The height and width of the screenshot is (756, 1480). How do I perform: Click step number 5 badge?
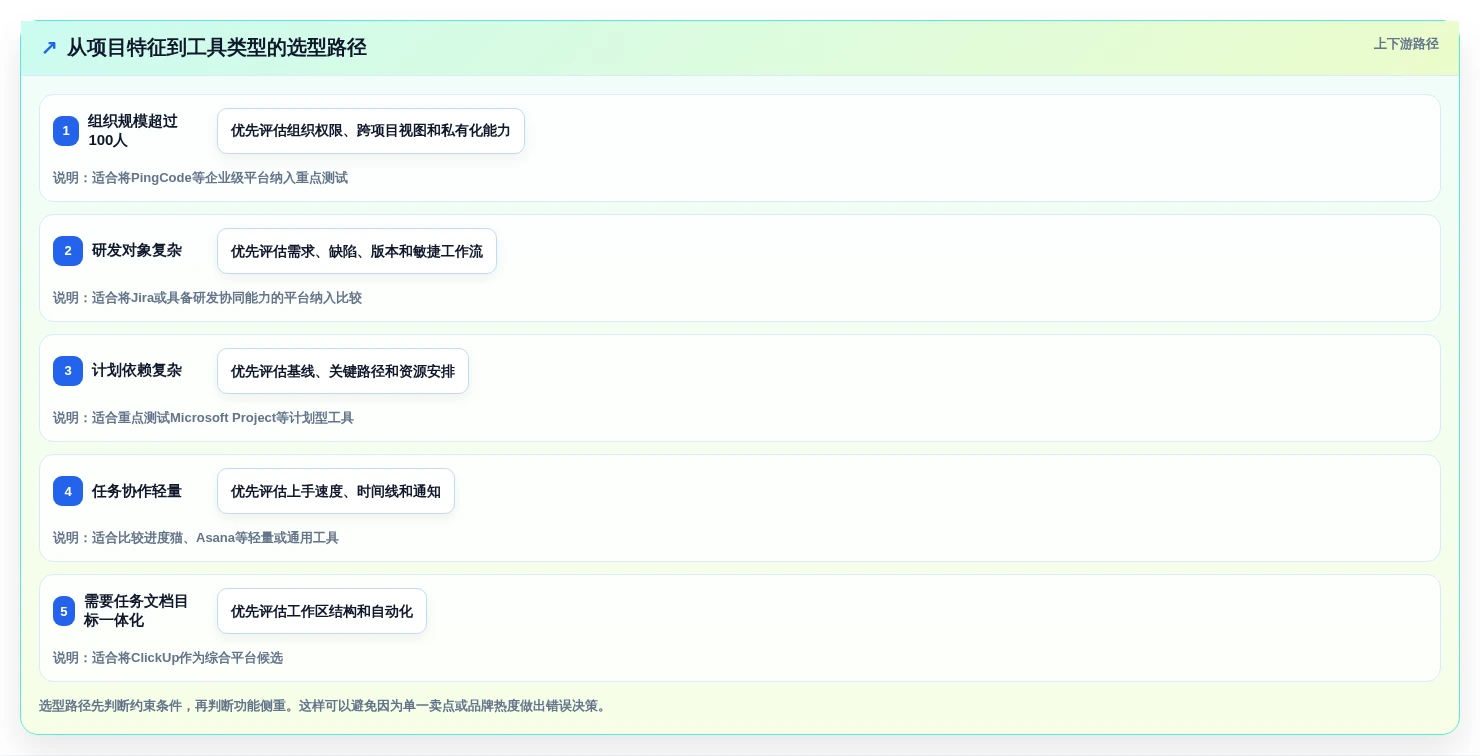click(x=64, y=611)
